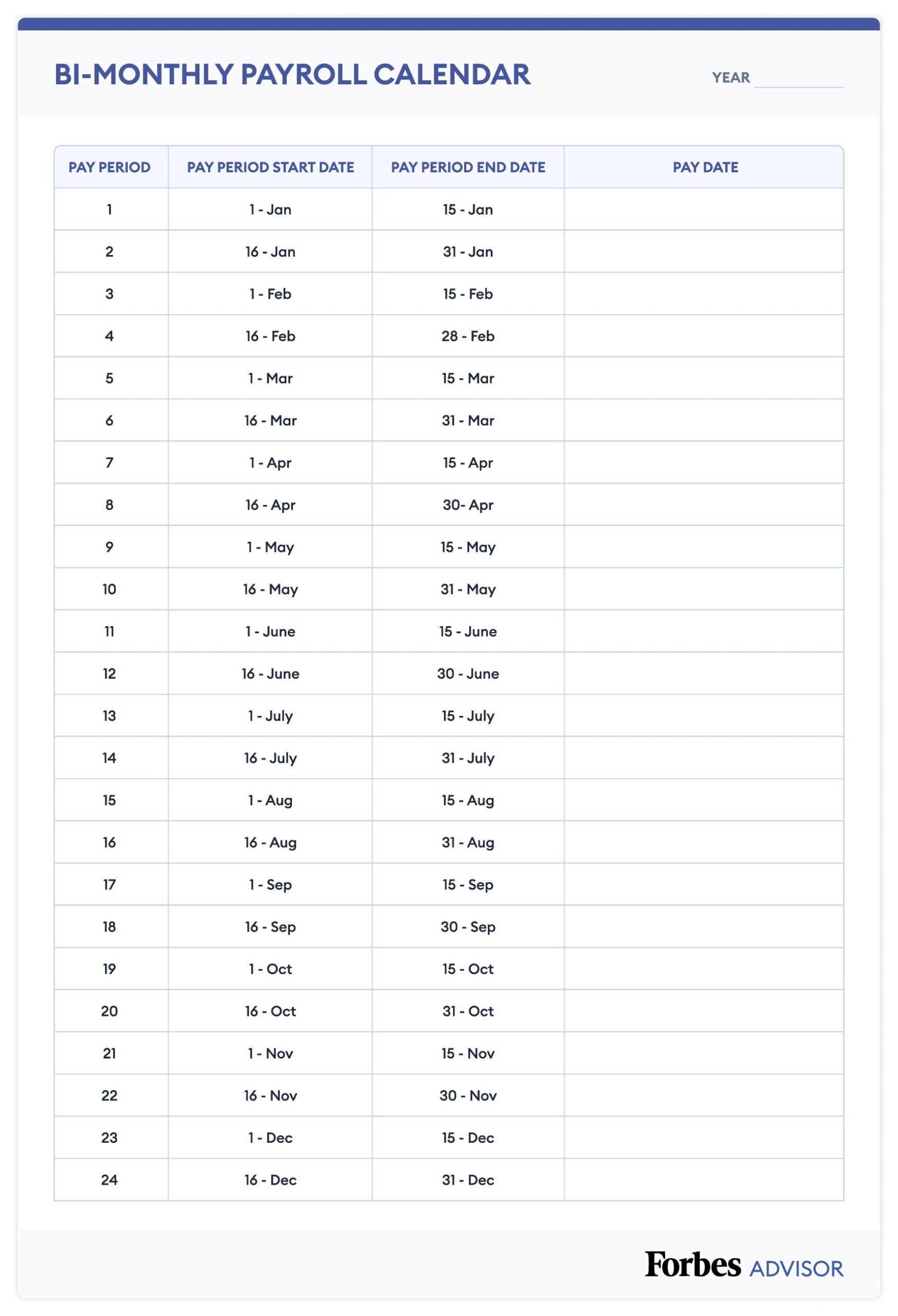The width and height of the screenshot is (898, 1316).
Task: Select the 28 - Feb end date cell
Action: (468, 336)
